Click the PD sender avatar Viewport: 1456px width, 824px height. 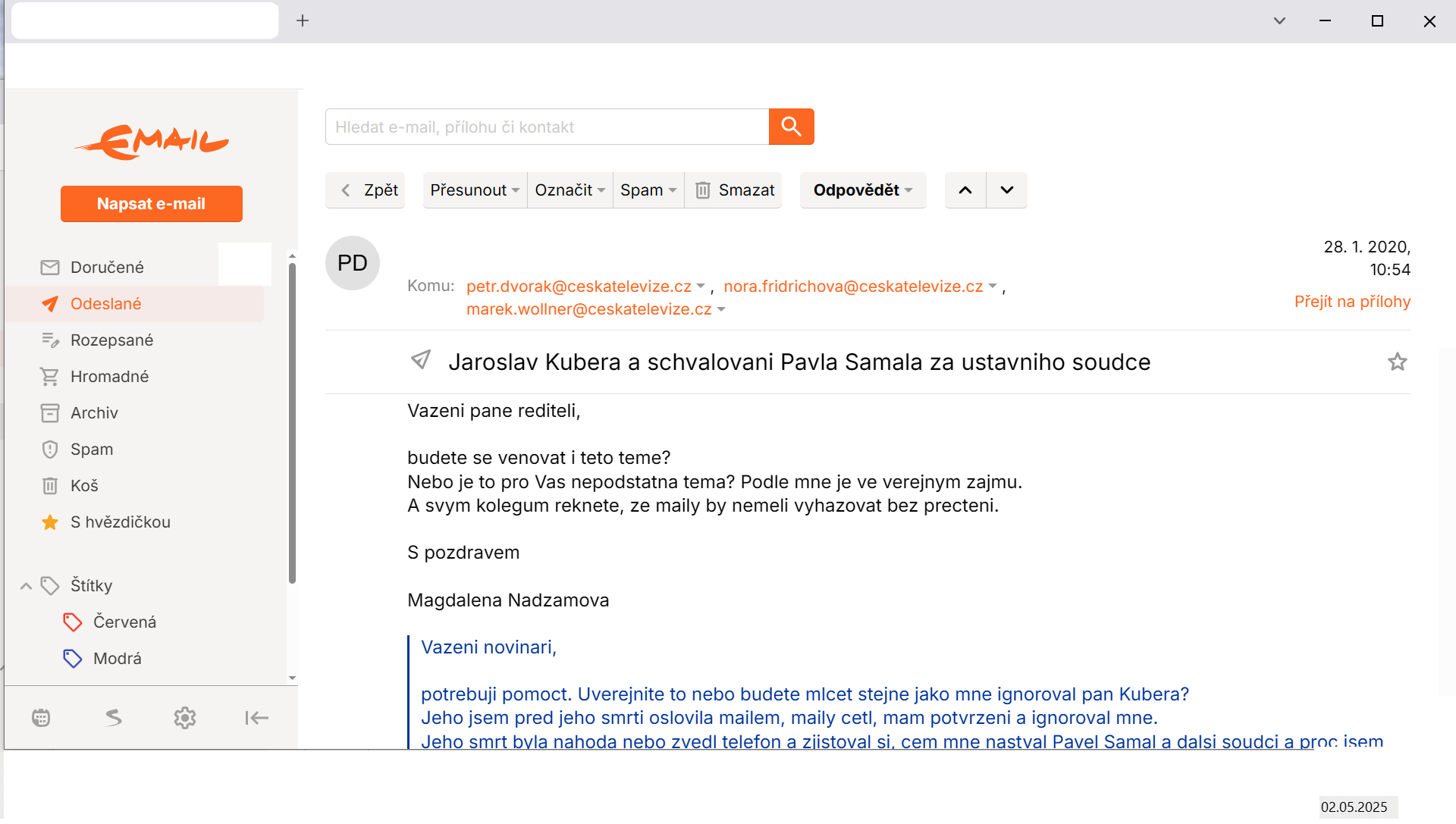(x=353, y=263)
